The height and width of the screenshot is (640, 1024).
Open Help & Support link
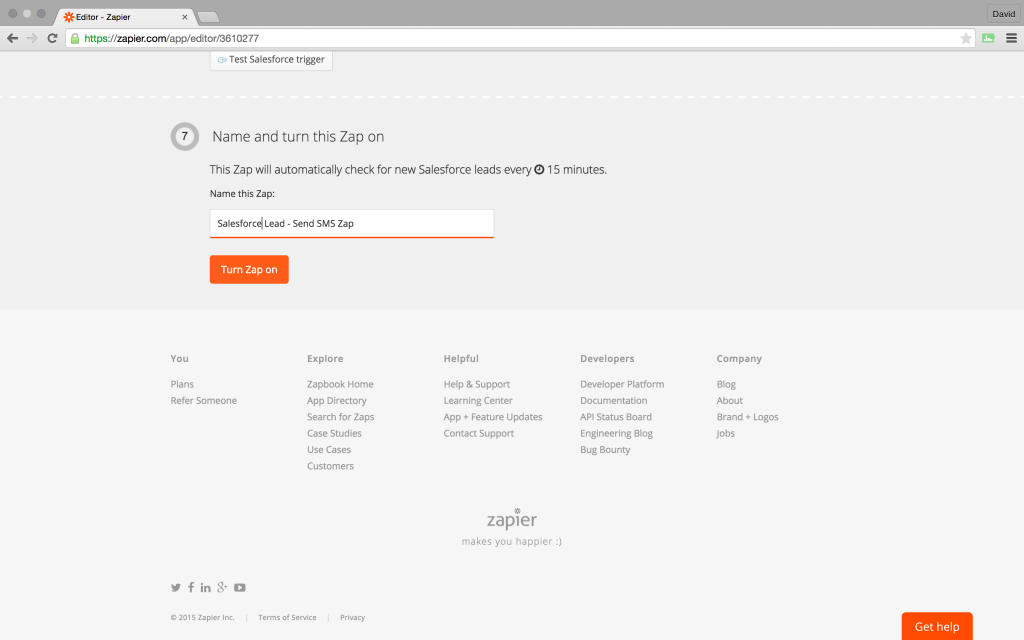click(477, 384)
